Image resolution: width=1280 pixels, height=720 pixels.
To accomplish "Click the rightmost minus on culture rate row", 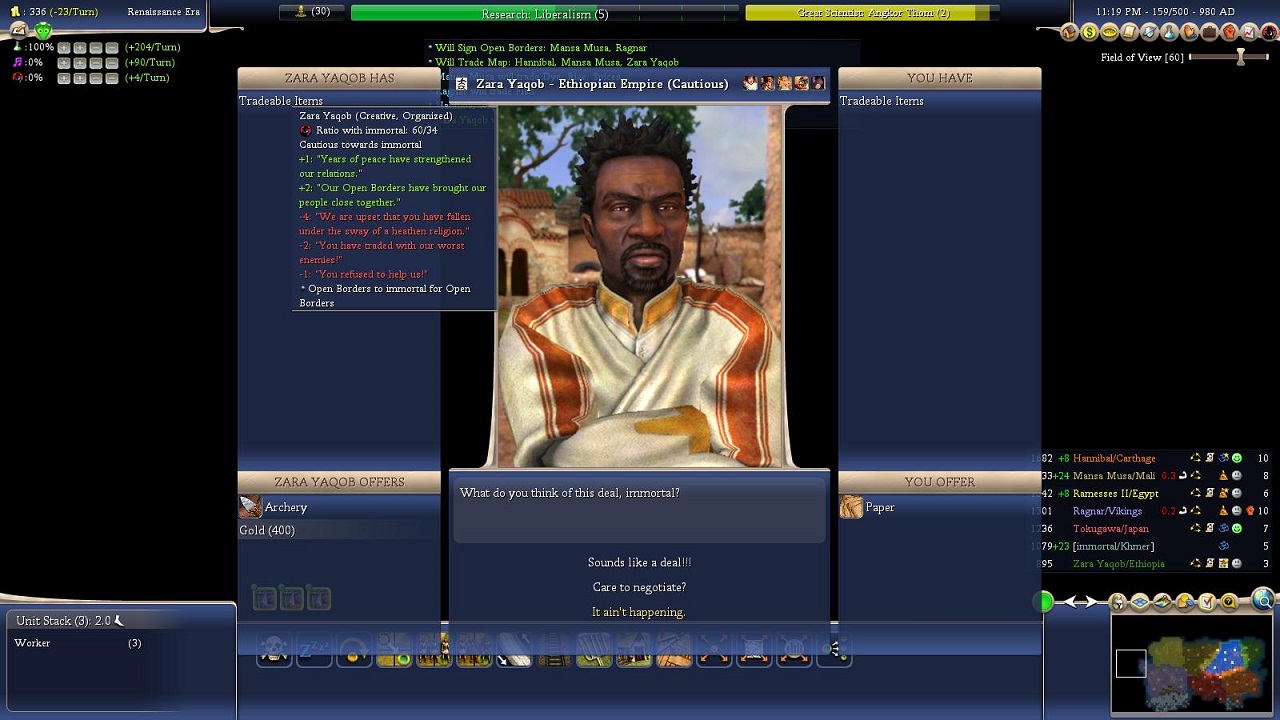I will [x=111, y=63].
